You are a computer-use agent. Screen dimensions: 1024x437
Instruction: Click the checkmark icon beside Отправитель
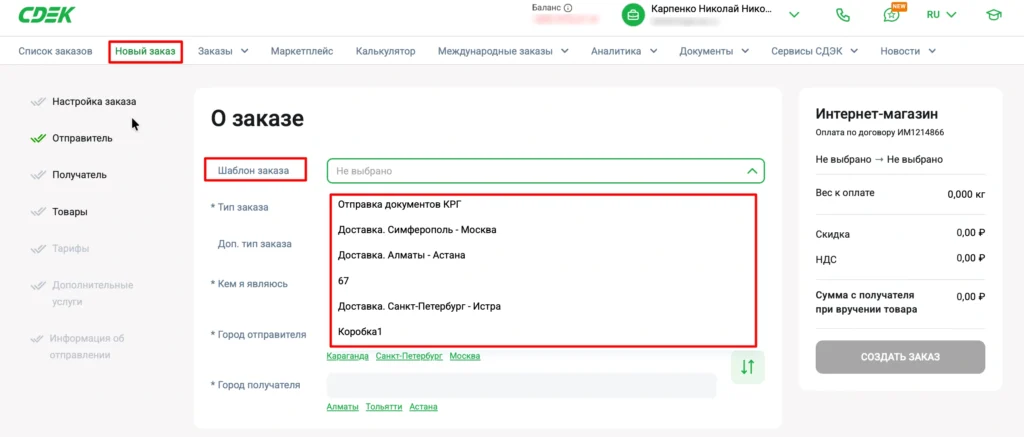pyautogui.click(x=38, y=138)
